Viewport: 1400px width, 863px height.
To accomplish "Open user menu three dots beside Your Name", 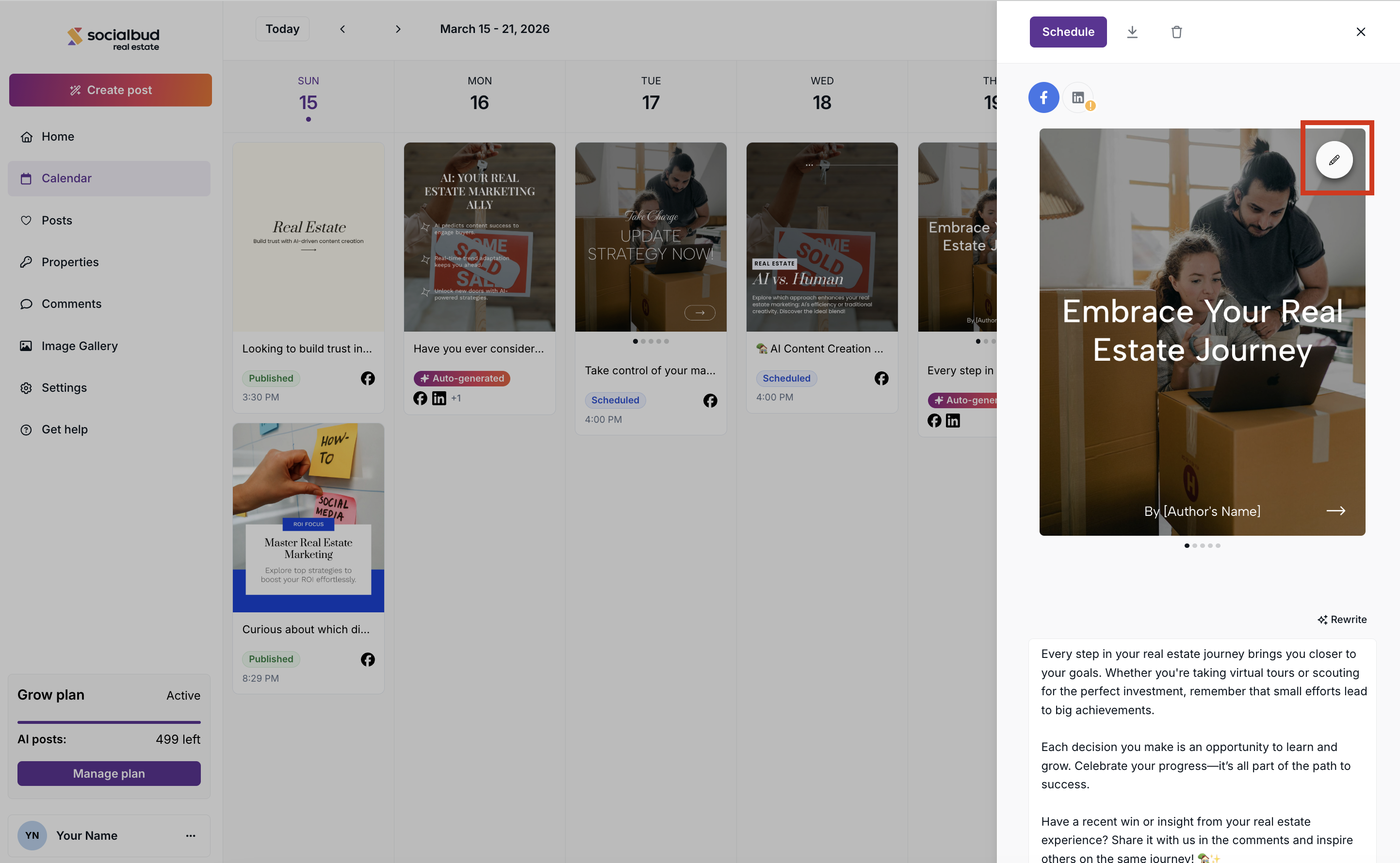I will coord(191,835).
